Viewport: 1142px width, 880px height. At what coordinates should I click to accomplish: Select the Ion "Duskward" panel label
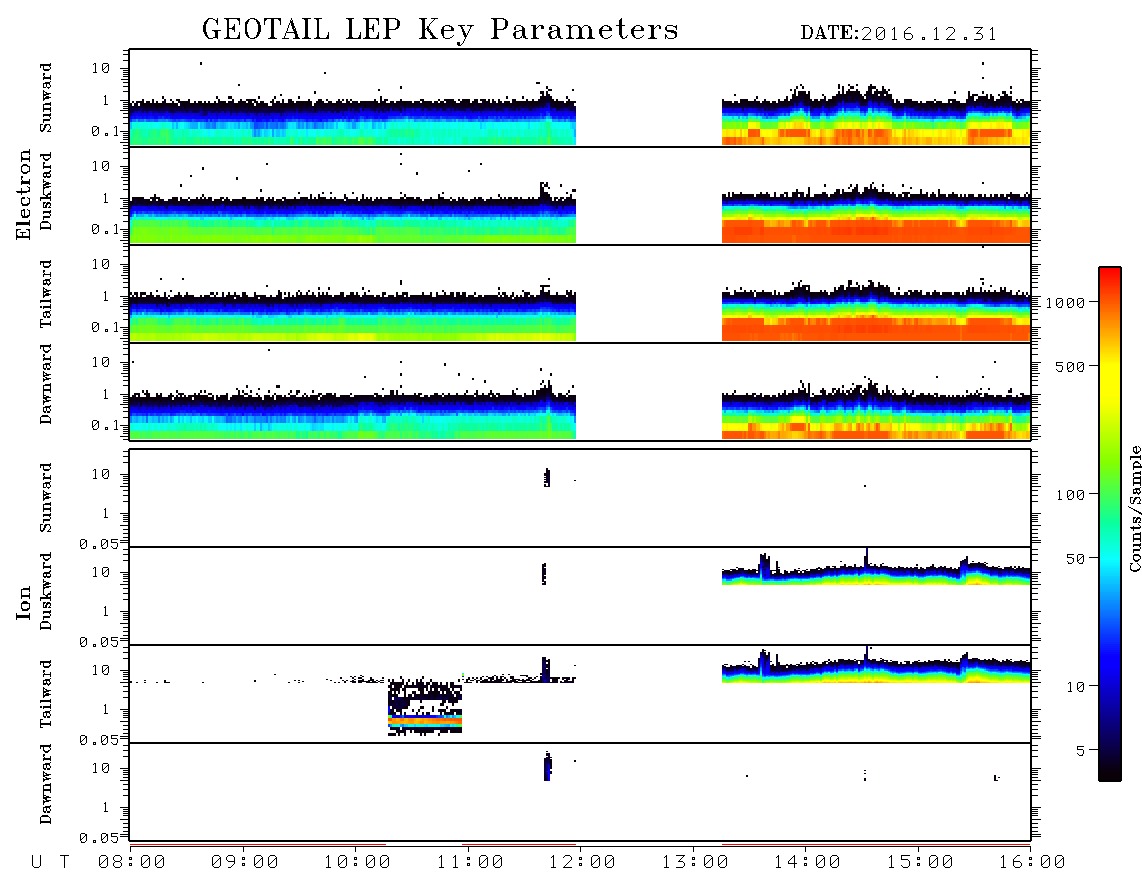coord(46,591)
